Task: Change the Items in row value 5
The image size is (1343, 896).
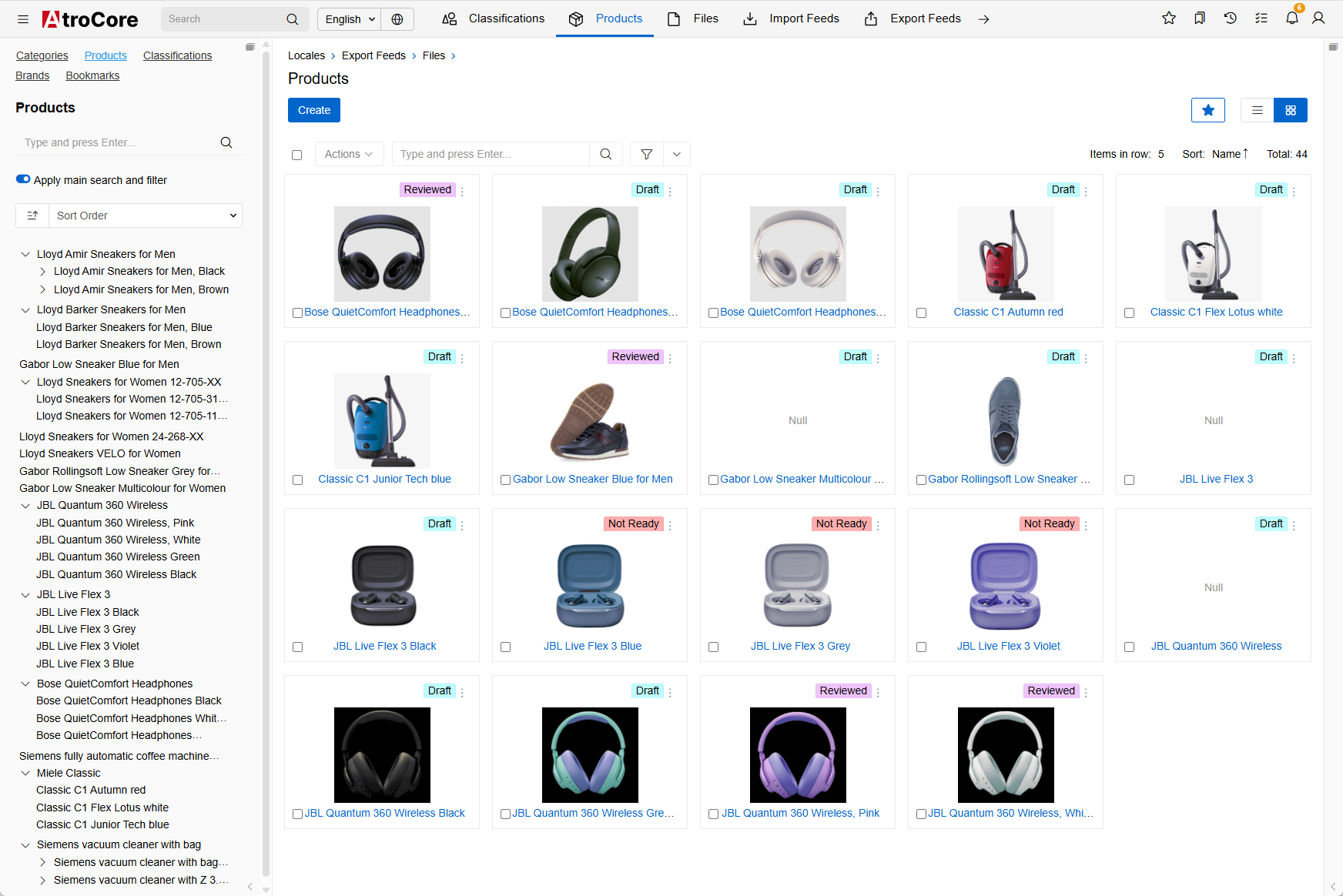Action: tap(1161, 154)
